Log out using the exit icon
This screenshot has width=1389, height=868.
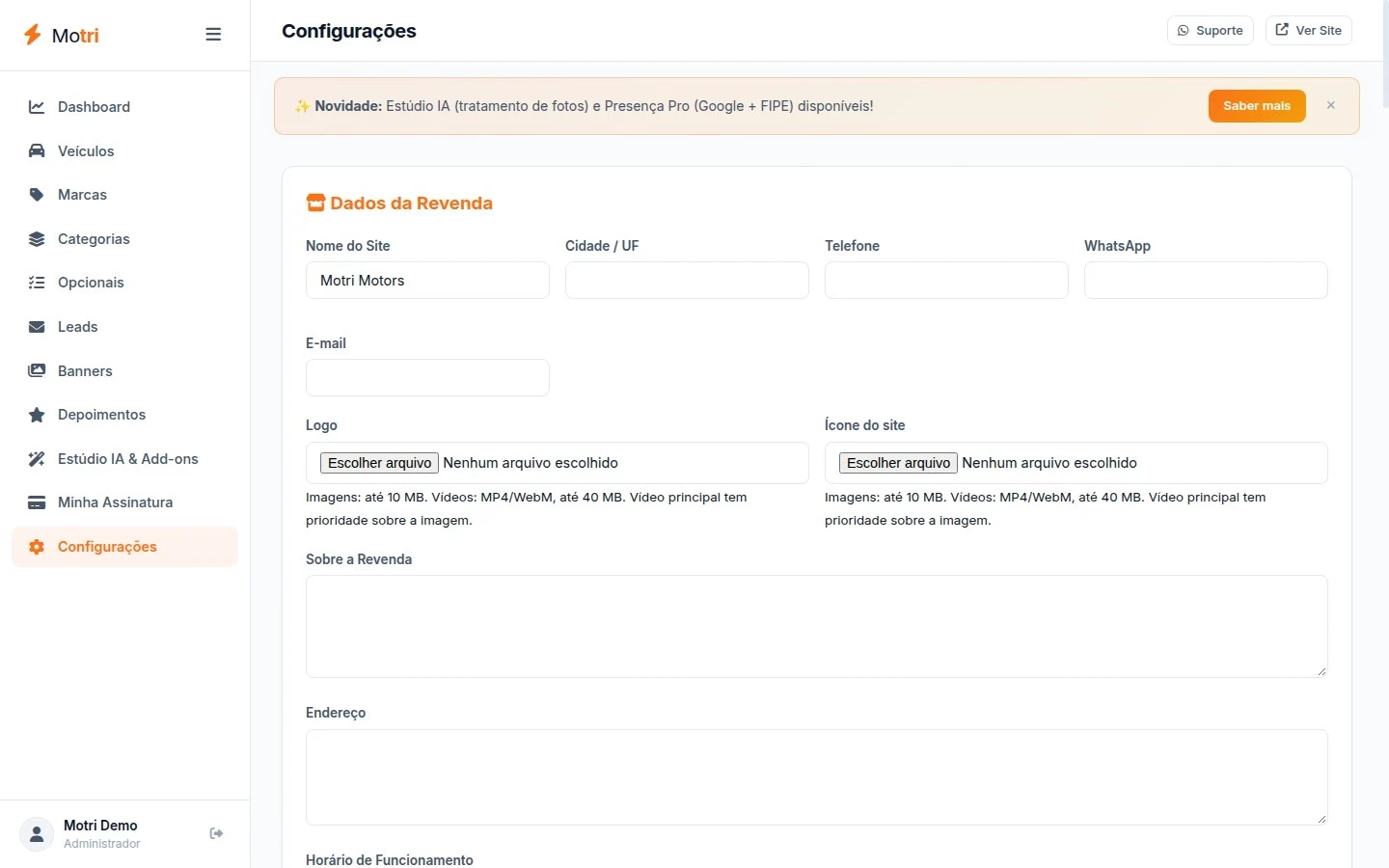coord(216,833)
